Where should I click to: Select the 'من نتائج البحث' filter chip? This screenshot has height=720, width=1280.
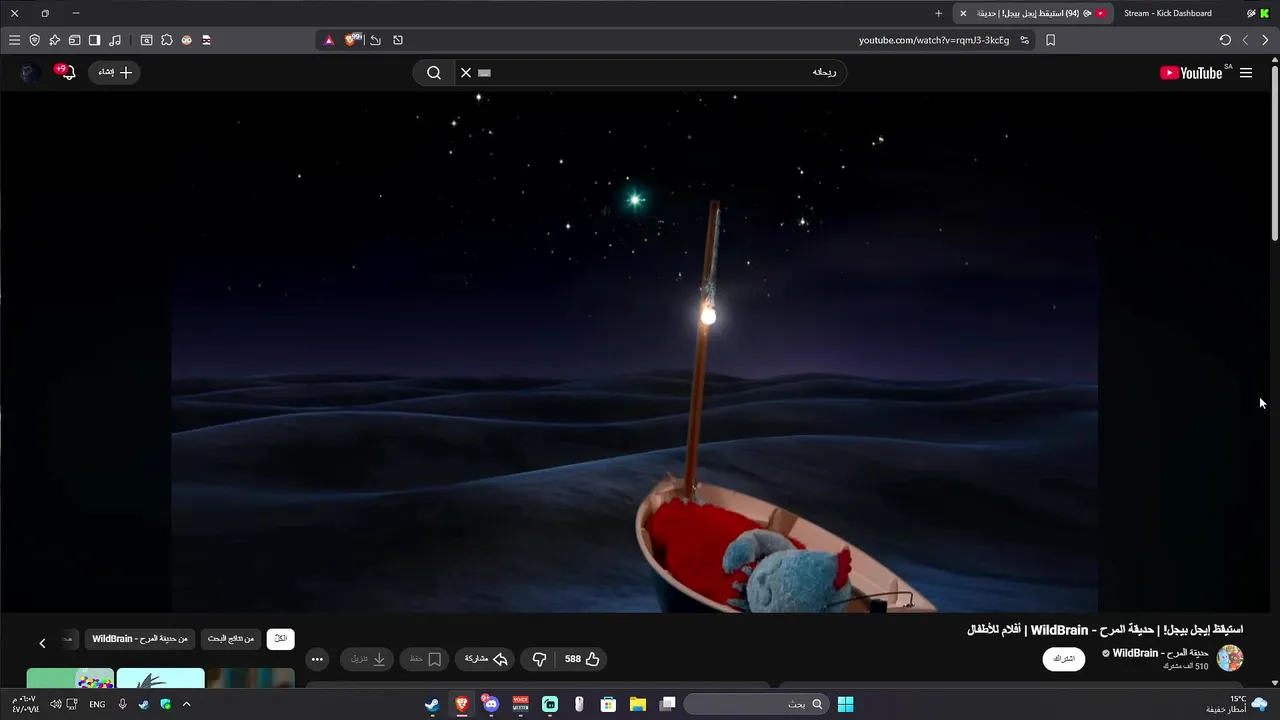(x=231, y=638)
